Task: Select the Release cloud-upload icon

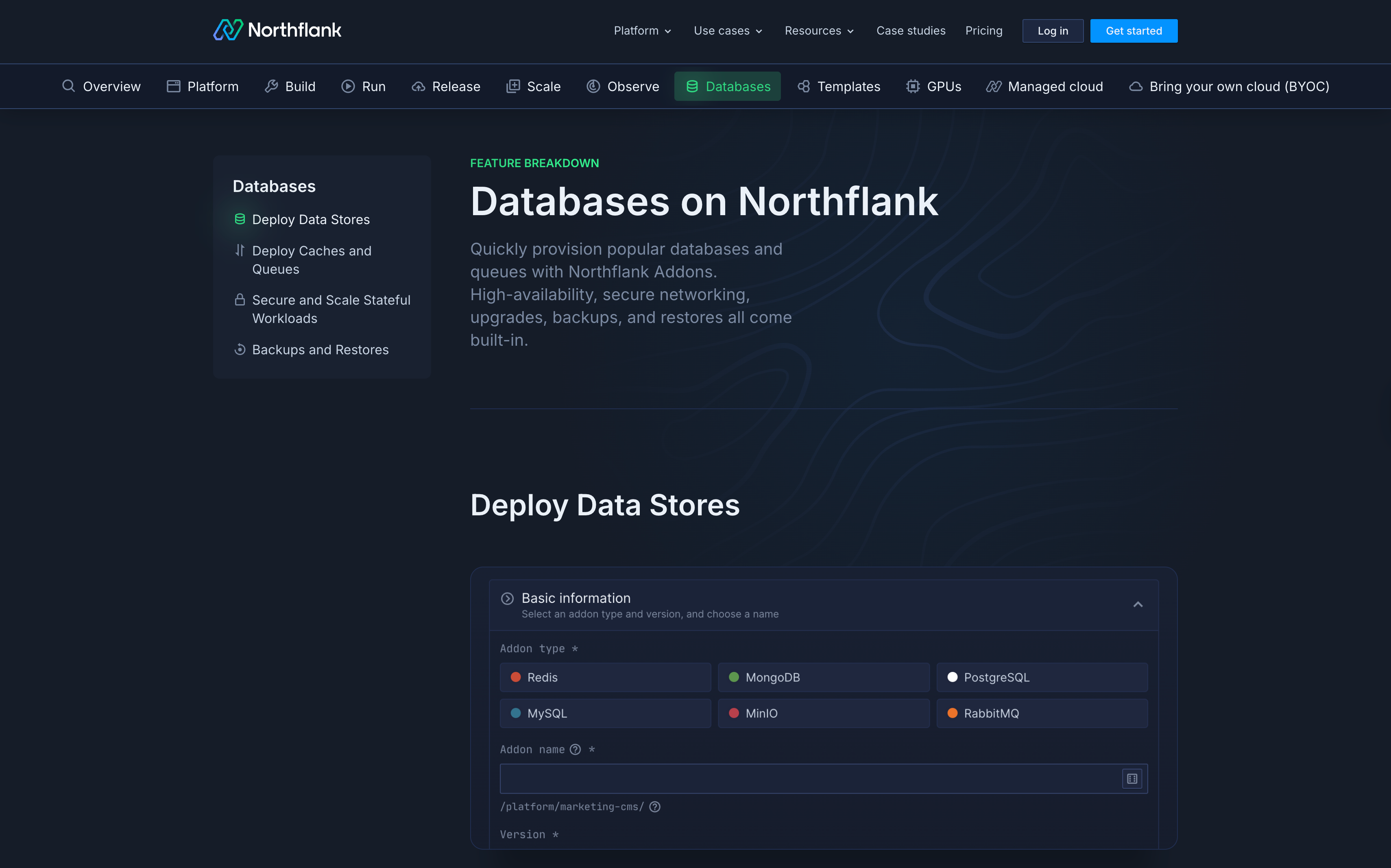Action: pos(419,86)
